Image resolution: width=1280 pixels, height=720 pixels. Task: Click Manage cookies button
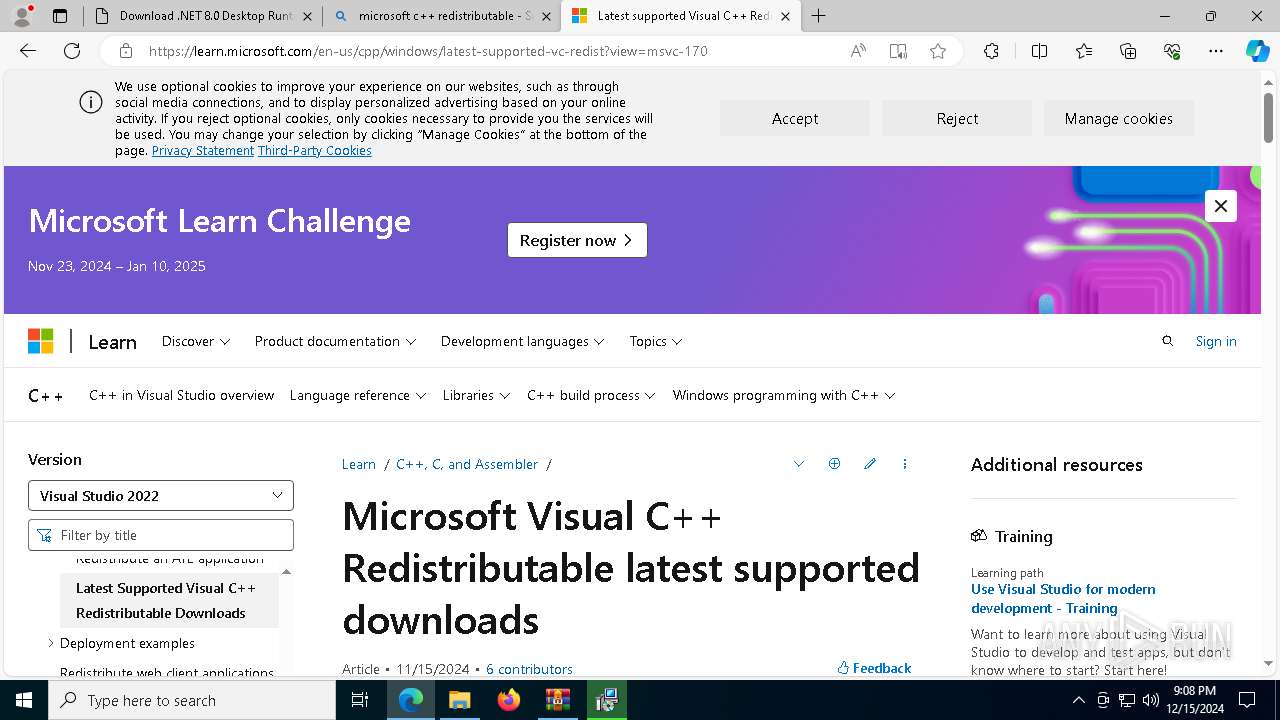[1119, 118]
